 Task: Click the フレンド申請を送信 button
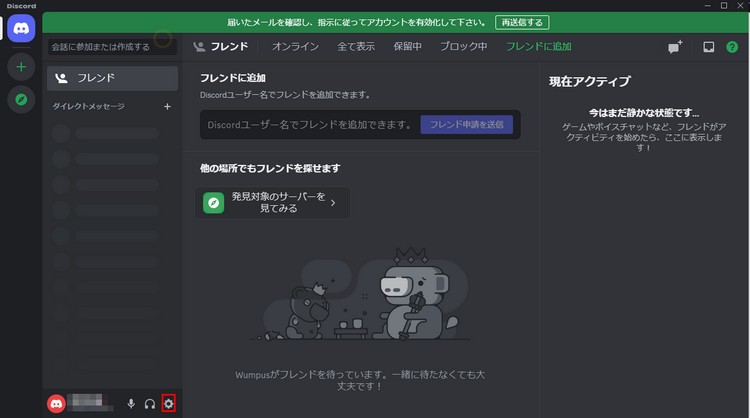pyautogui.click(x=466, y=124)
